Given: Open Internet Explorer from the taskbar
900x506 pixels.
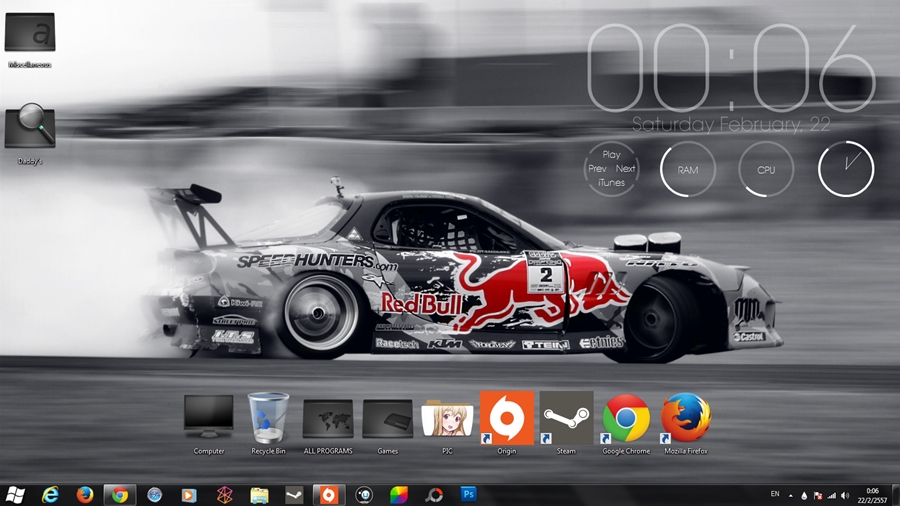Looking at the screenshot, I should [50, 495].
